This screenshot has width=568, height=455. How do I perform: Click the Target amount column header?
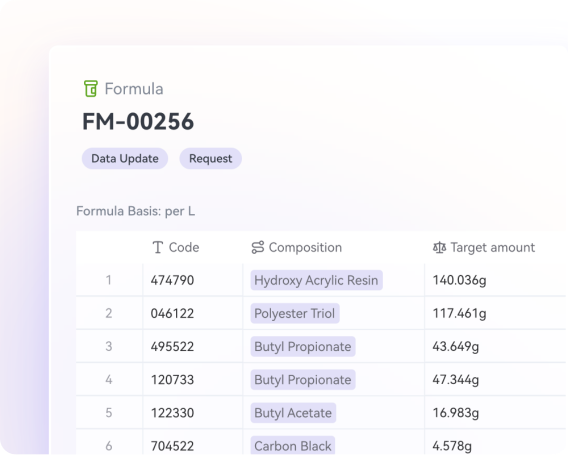(x=484, y=247)
